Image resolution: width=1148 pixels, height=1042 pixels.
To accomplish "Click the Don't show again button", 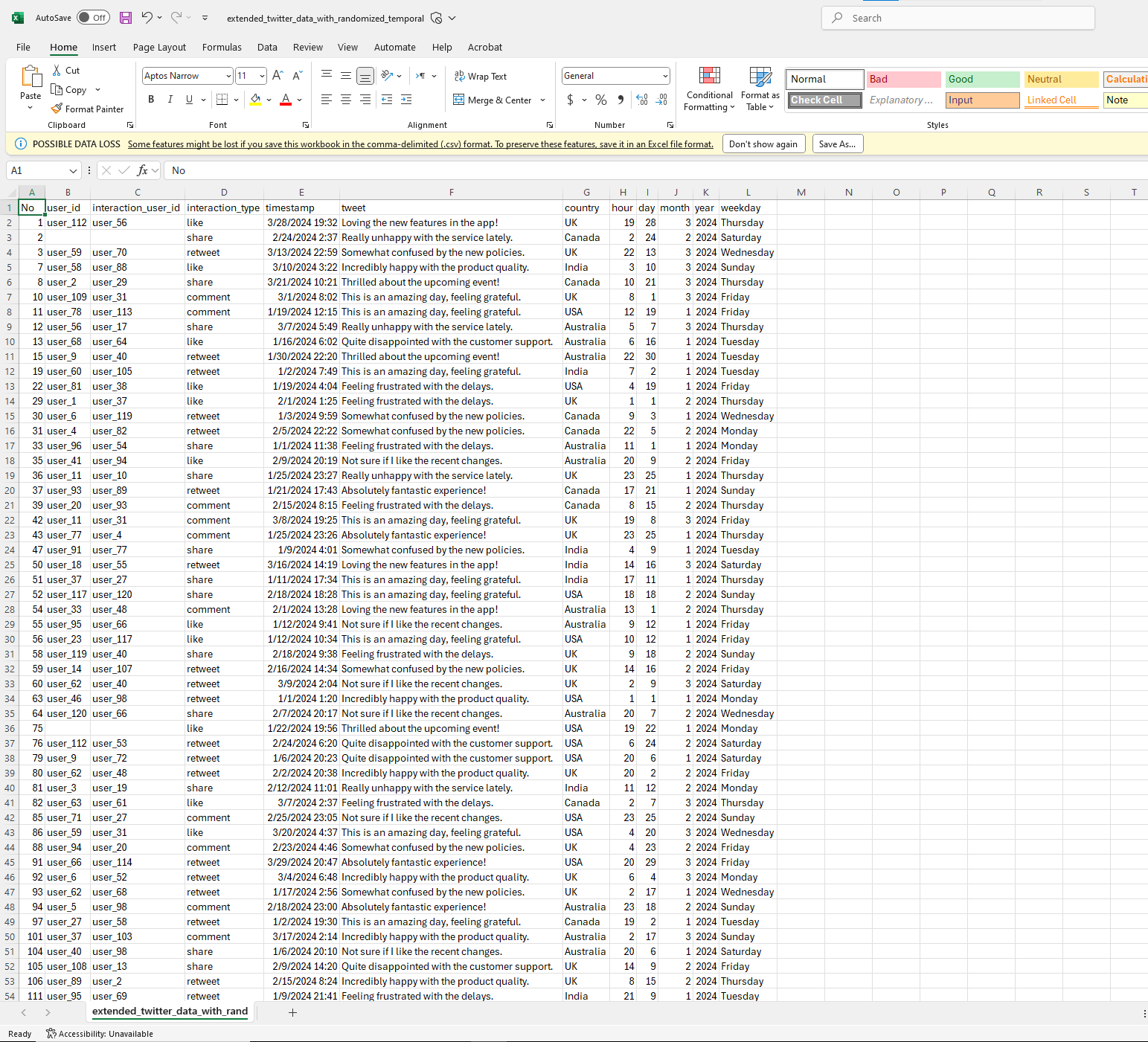I will (x=763, y=144).
